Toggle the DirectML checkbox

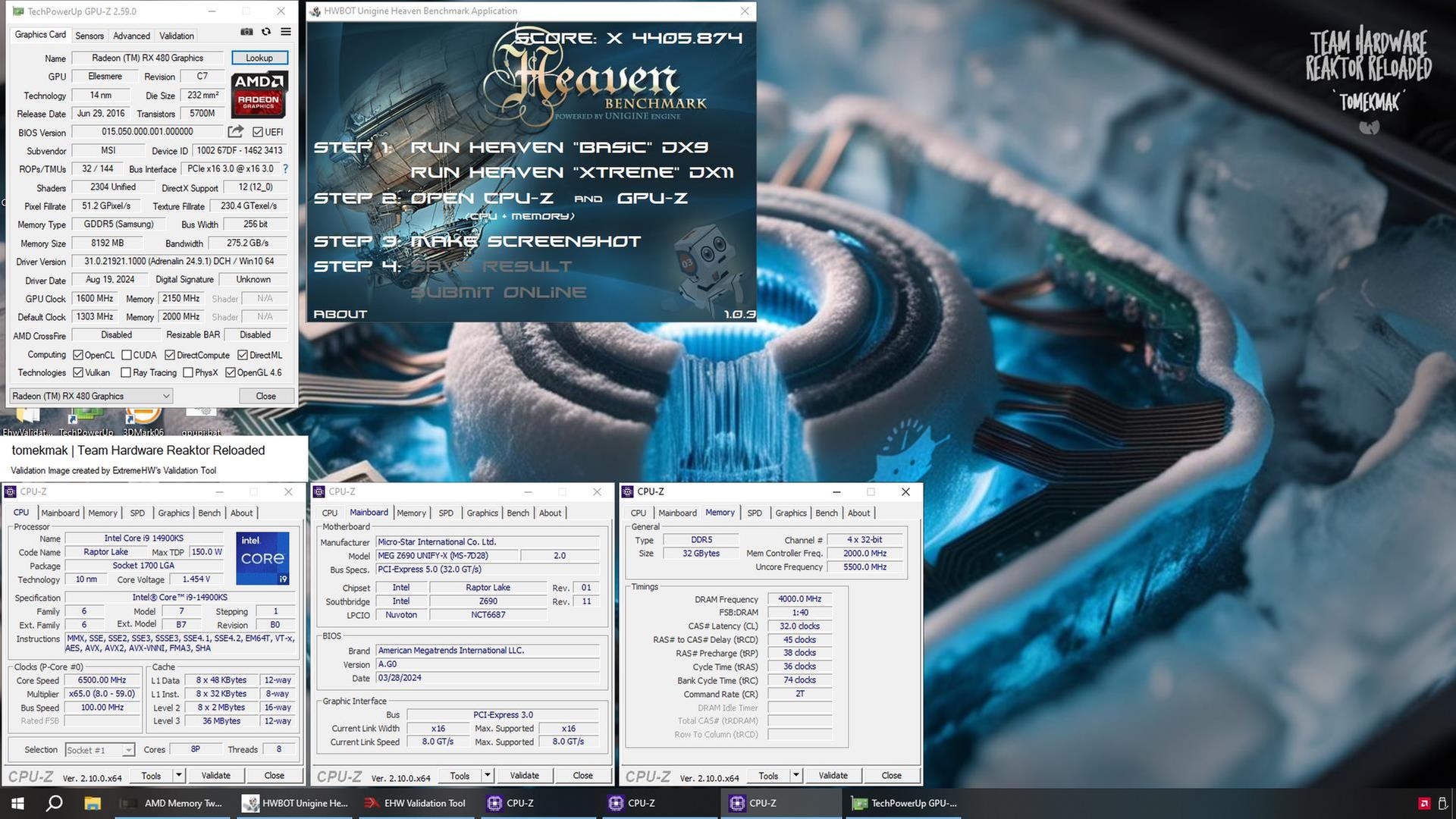coord(243,355)
